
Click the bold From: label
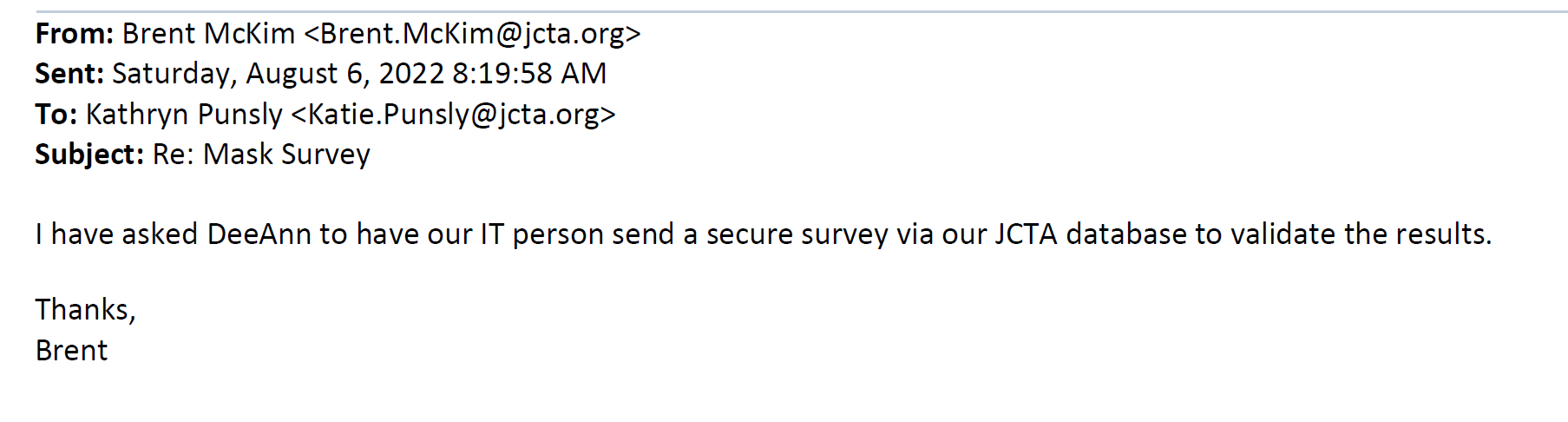tap(75, 34)
